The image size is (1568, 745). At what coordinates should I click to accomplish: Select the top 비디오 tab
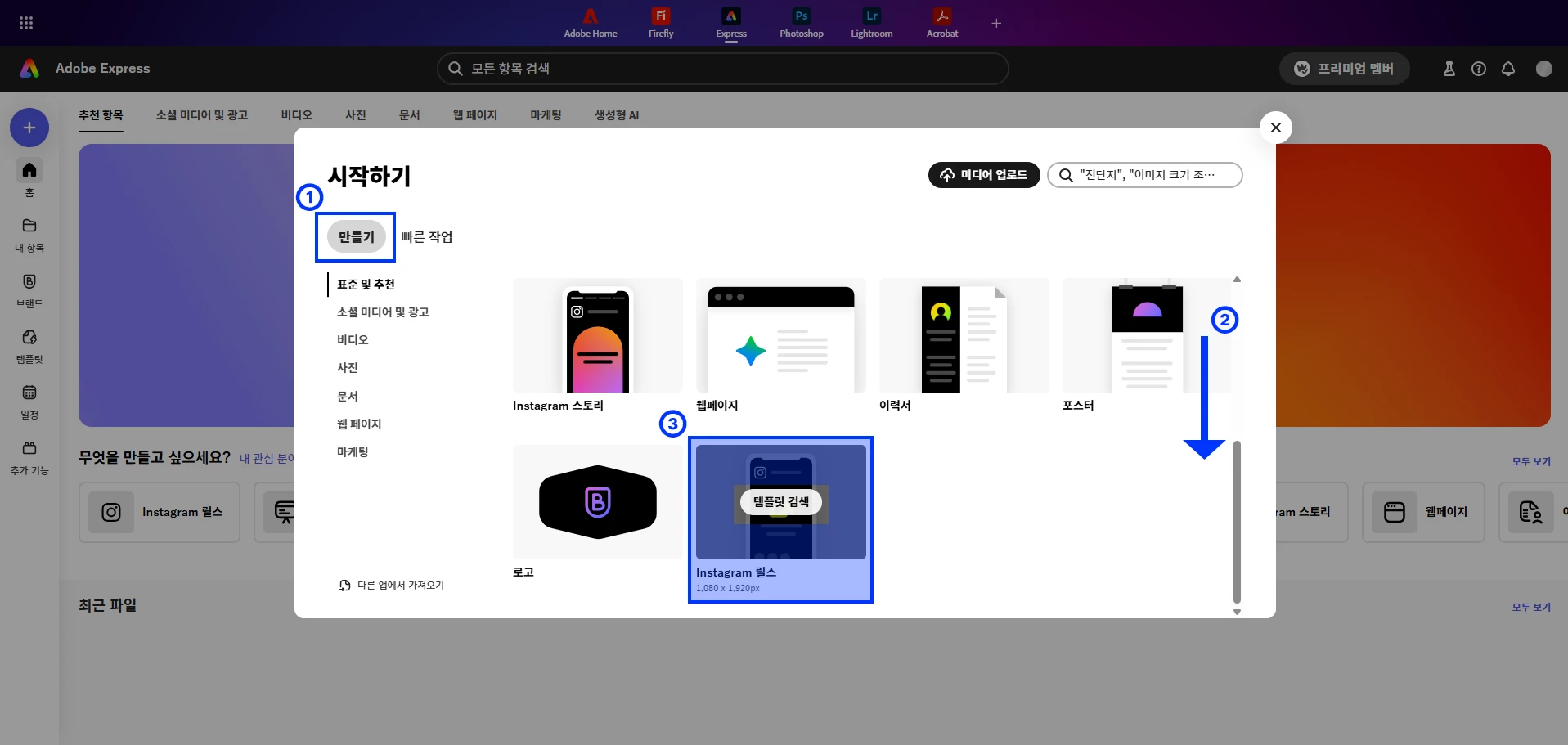(x=297, y=115)
